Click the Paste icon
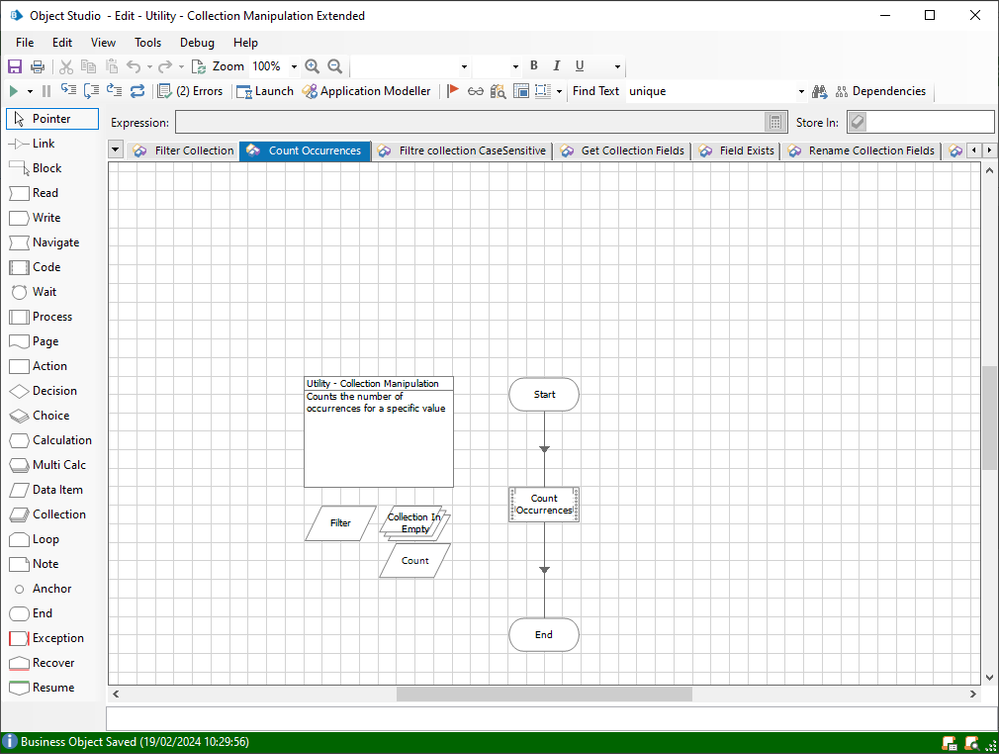Viewport: 999px width, 754px height. coord(111,66)
